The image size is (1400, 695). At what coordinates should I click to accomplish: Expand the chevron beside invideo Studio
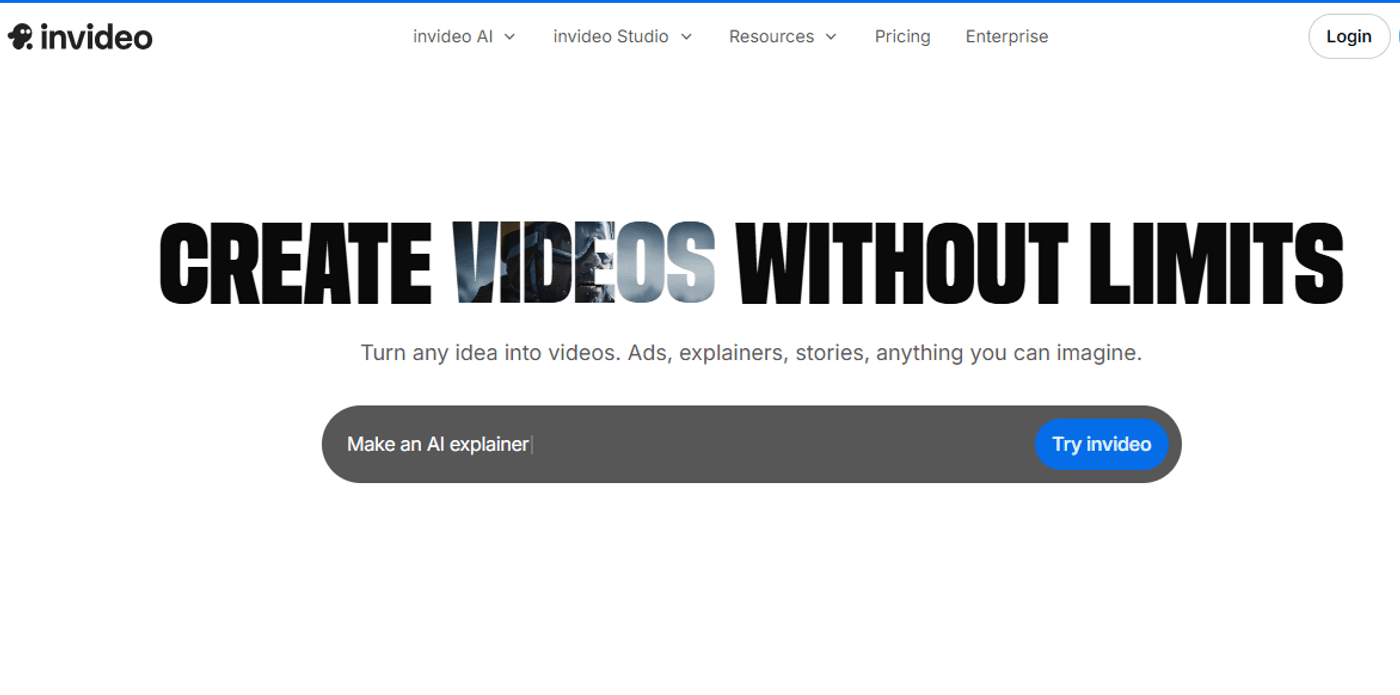pyautogui.click(x=686, y=37)
